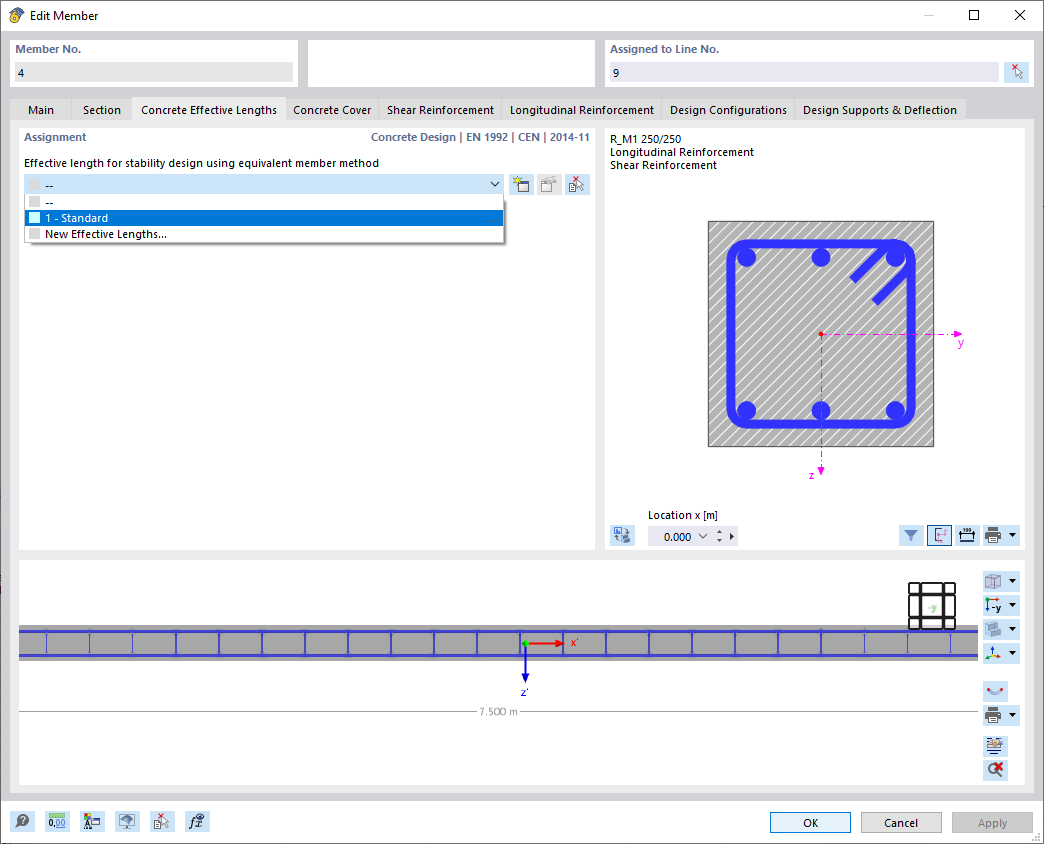Open member view print options arrow
Viewport: 1044px width, 844px height.
click(1012, 716)
